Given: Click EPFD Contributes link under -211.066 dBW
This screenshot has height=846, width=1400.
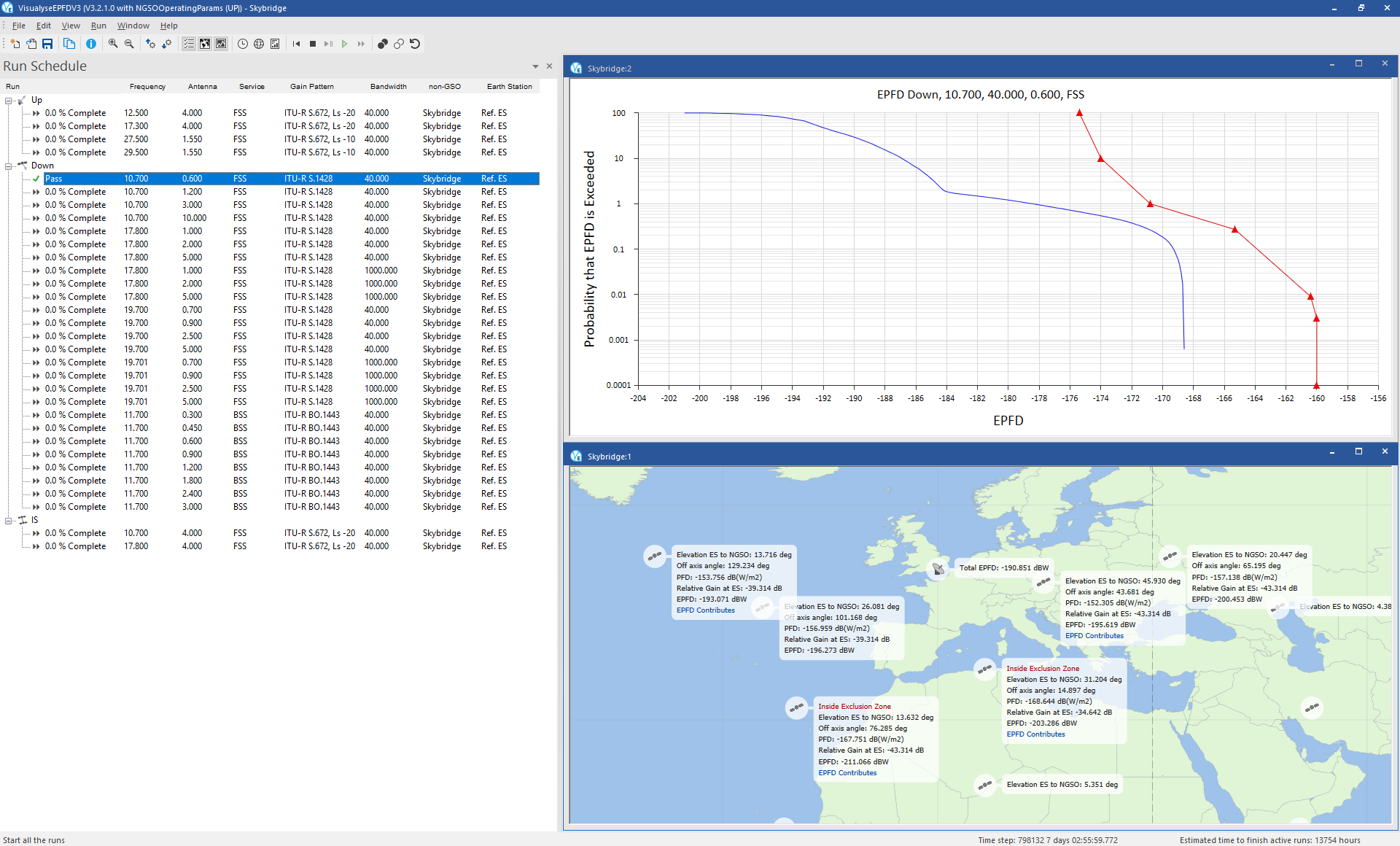Looking at the screenshot, I should coord(847,773).
